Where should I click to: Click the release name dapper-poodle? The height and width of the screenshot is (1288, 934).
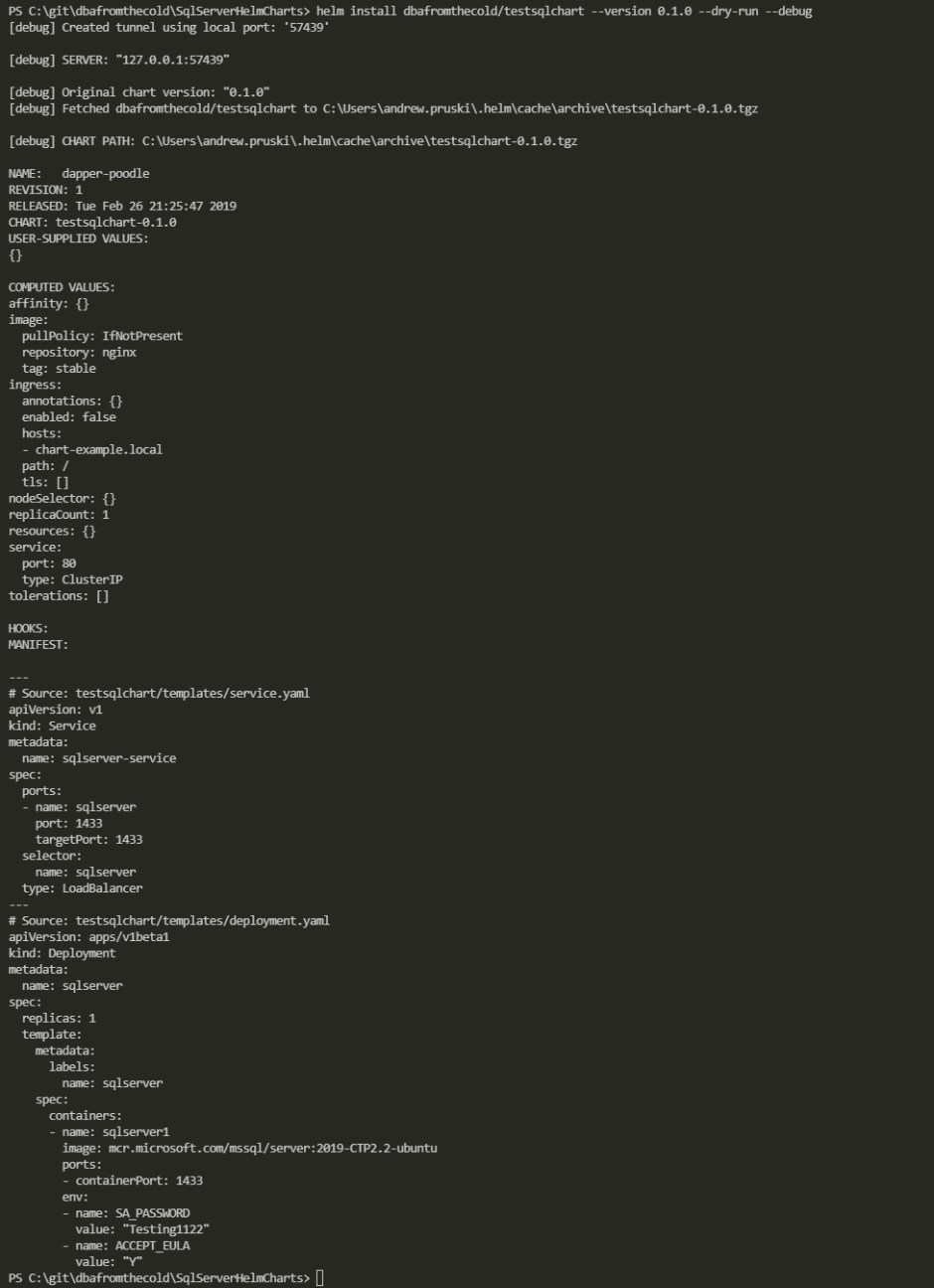[x=105, y=174]
